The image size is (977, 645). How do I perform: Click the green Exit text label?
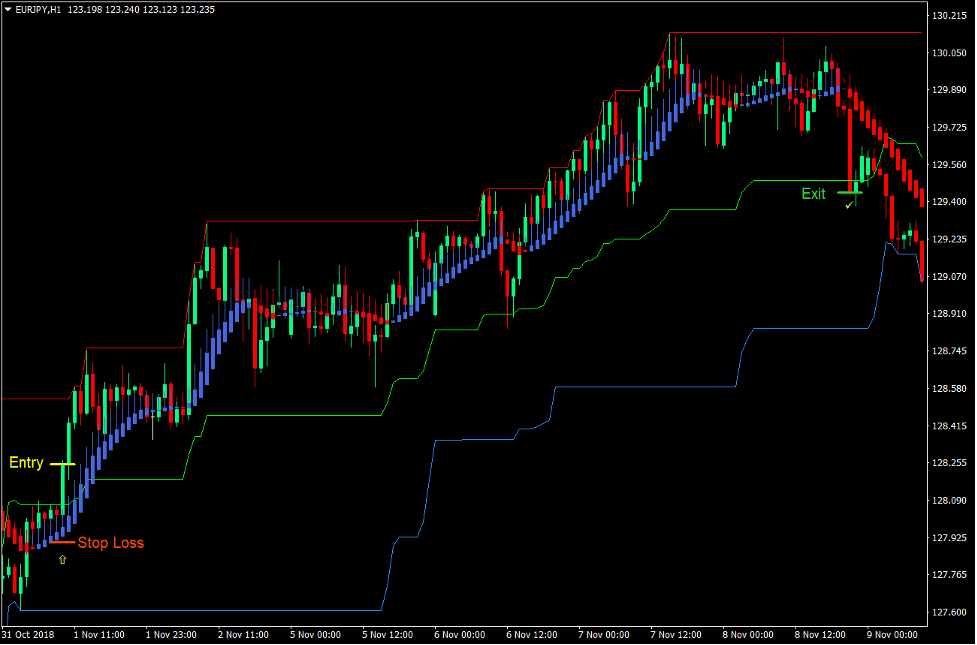tap(813, 194)
